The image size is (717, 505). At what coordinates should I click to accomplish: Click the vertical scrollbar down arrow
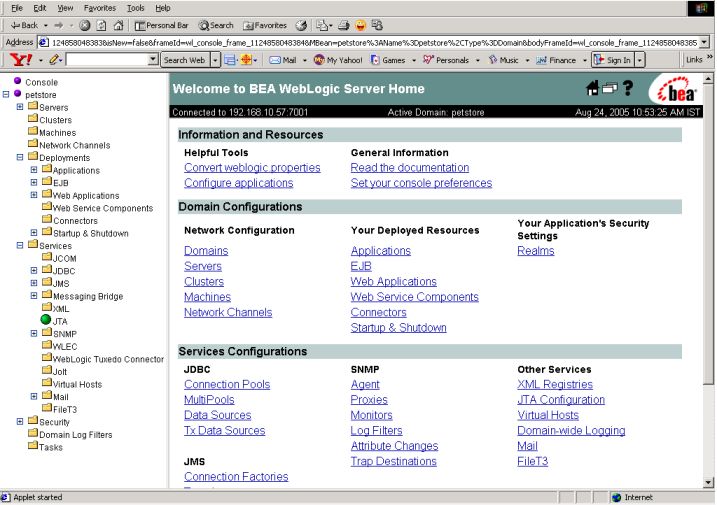(x=708, y=482)
